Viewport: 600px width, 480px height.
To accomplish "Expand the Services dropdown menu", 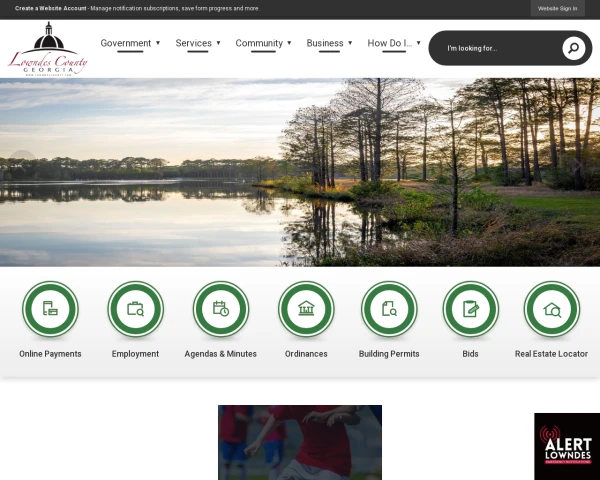I will [198, 43].
